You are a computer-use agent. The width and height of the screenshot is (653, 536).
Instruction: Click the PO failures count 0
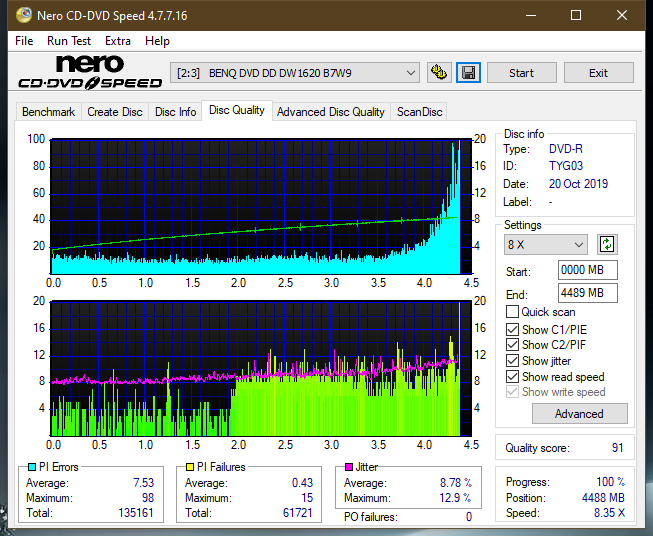point(469,517)
